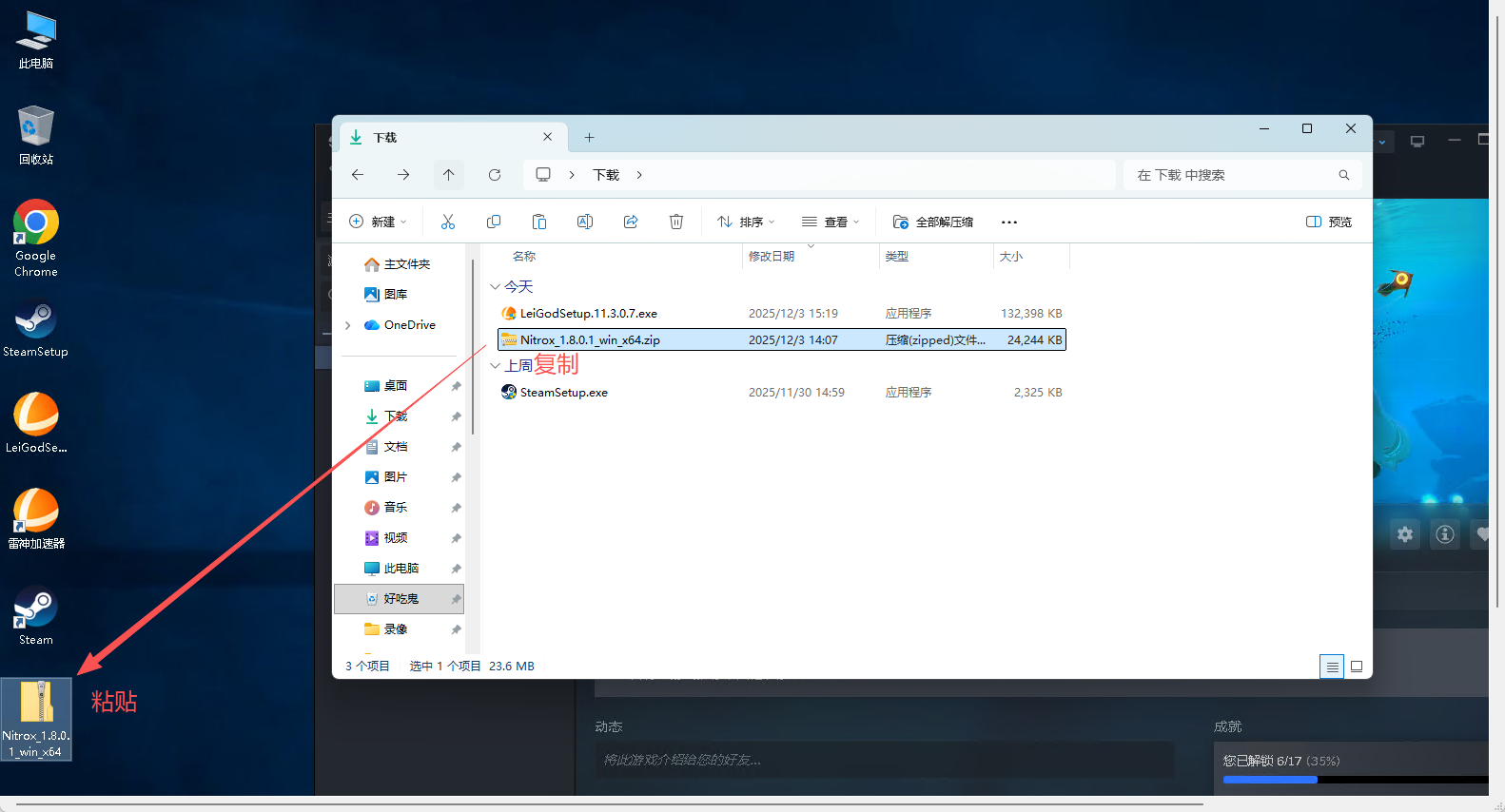Viewport: 1505px width, 812px height.
Task: Click the Extract all (全部解压缩) button
Action: coord(933,222)
